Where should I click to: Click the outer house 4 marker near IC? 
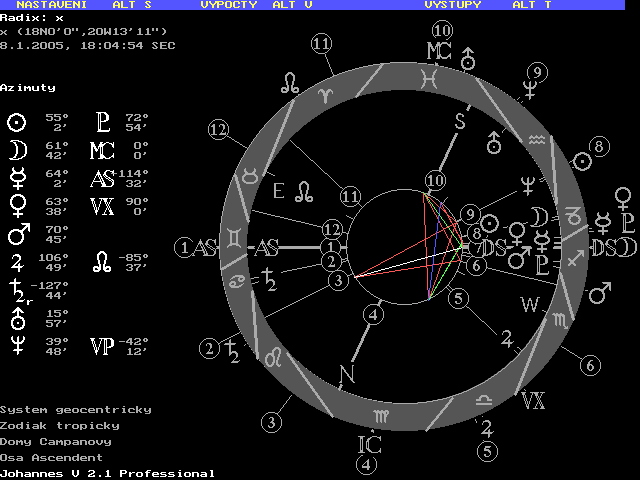367,464
